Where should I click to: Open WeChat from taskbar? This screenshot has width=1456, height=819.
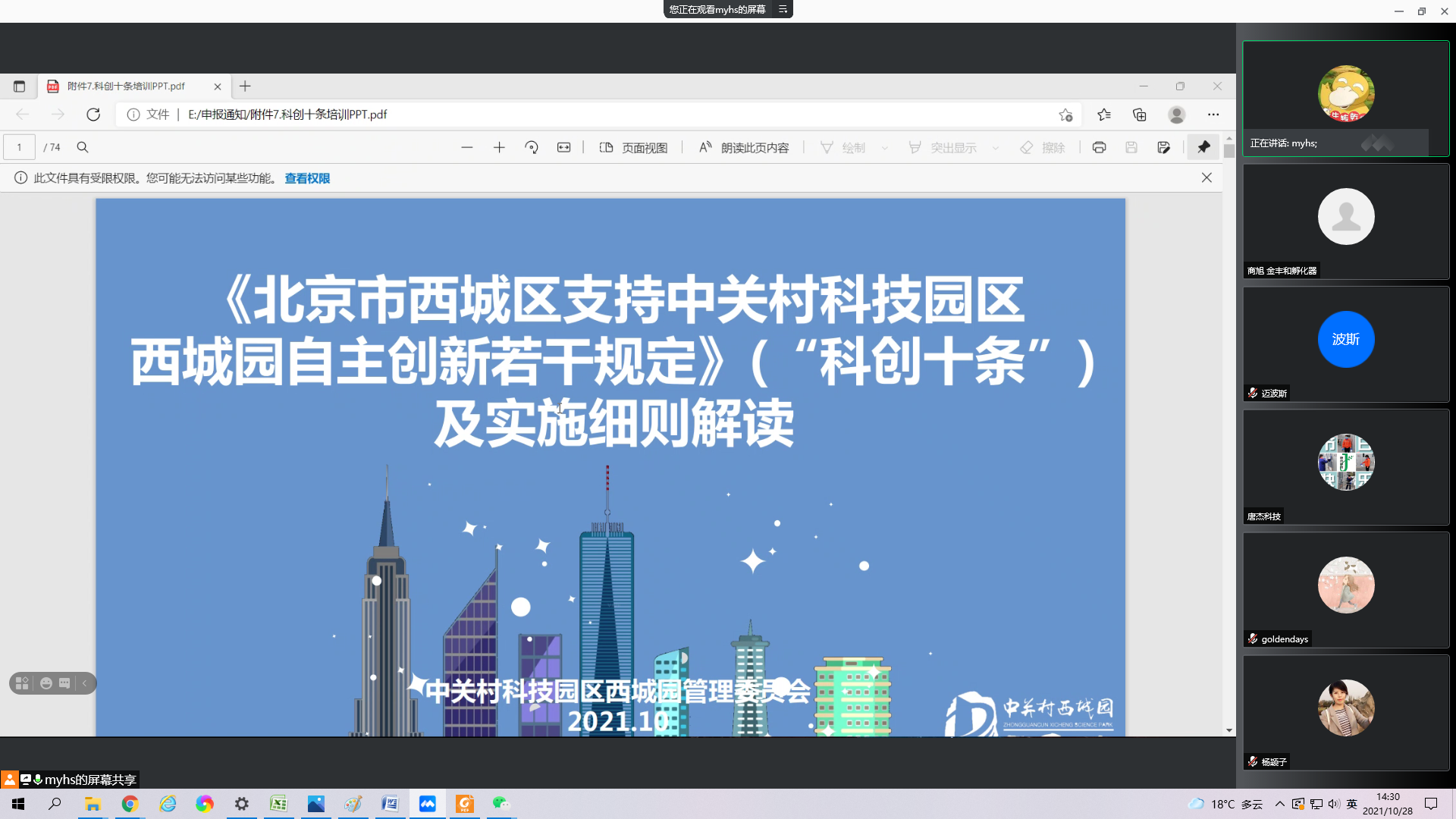[x=501, y=804]
